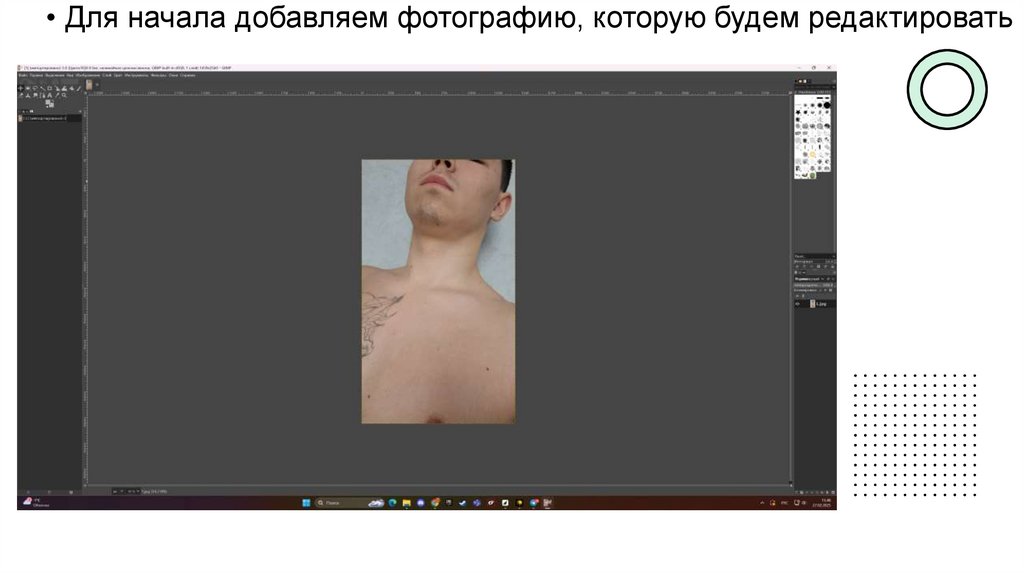Select the Unified Transform tool
1024x574 pixels.
(57, 88)
